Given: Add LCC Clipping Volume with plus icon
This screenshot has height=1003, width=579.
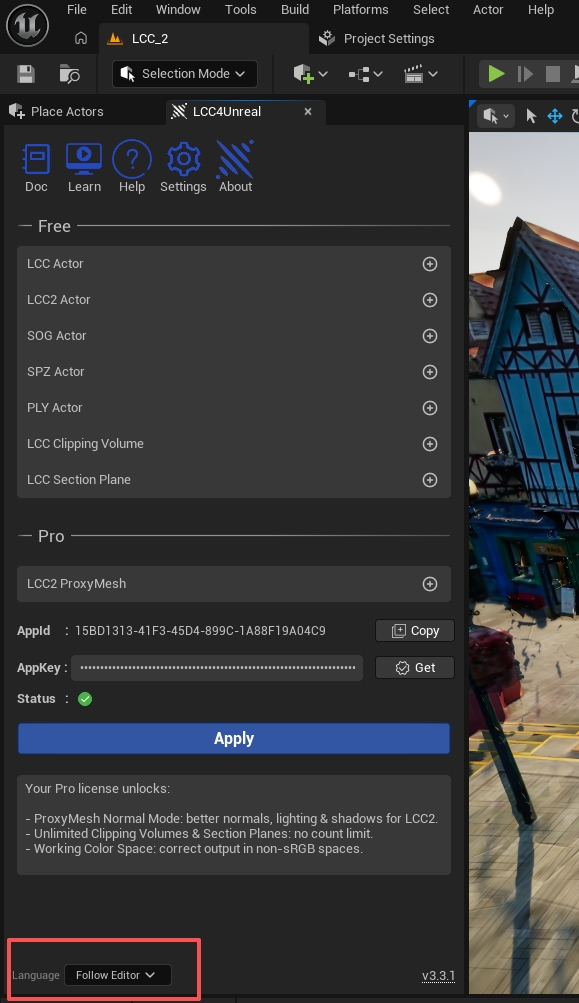Looking at the screenshot, I should [x=430, y=443].
